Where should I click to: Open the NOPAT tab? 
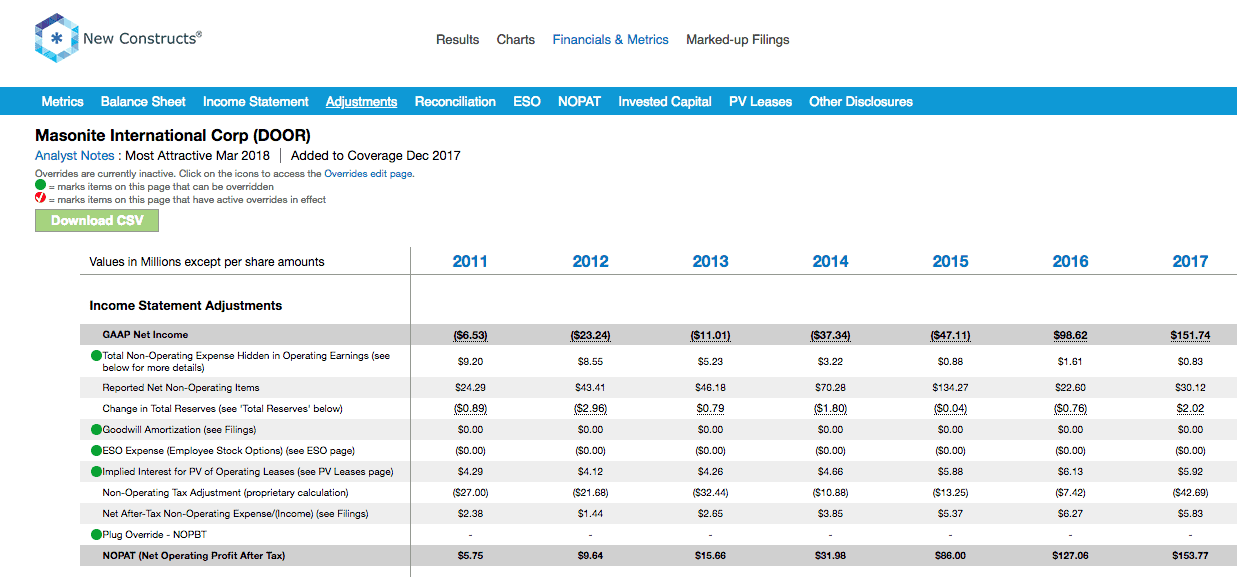click(580, 101)
